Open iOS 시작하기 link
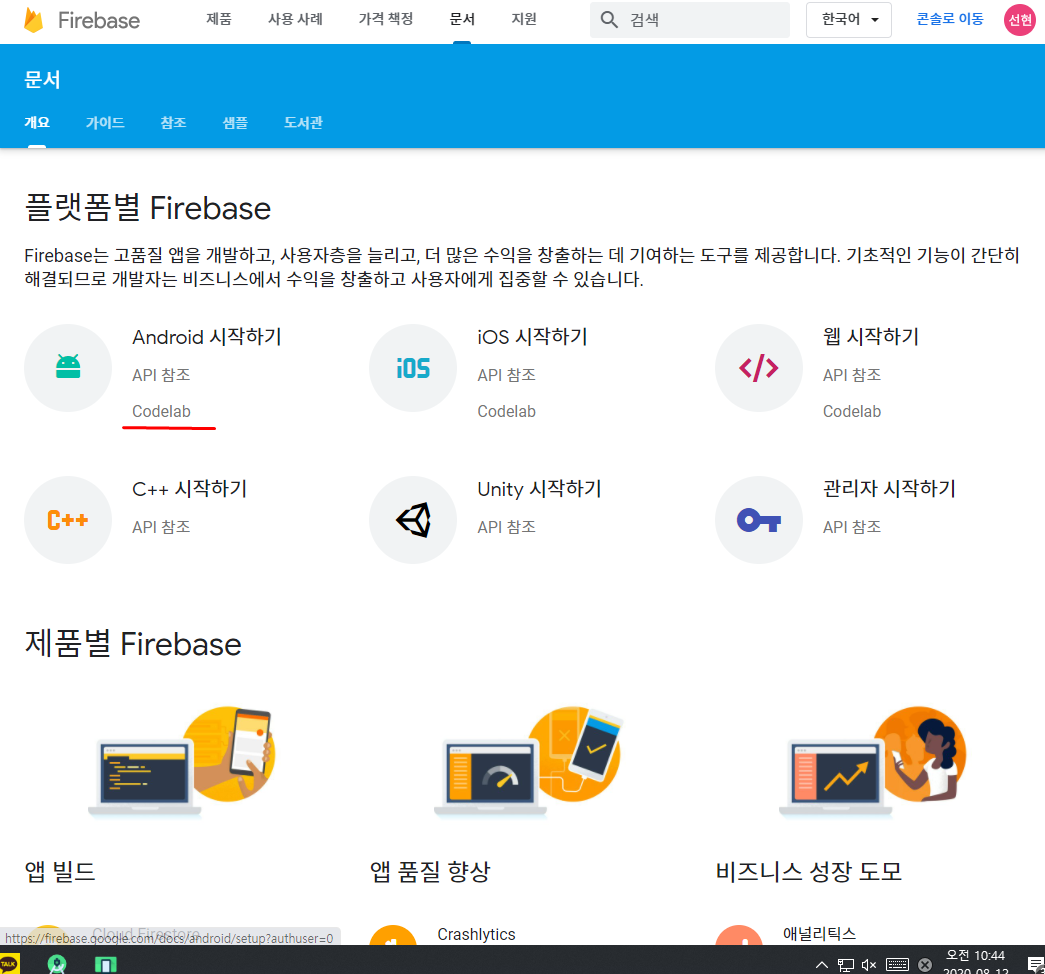This screenshot has width=1045, height=974. tap(532, 337)
